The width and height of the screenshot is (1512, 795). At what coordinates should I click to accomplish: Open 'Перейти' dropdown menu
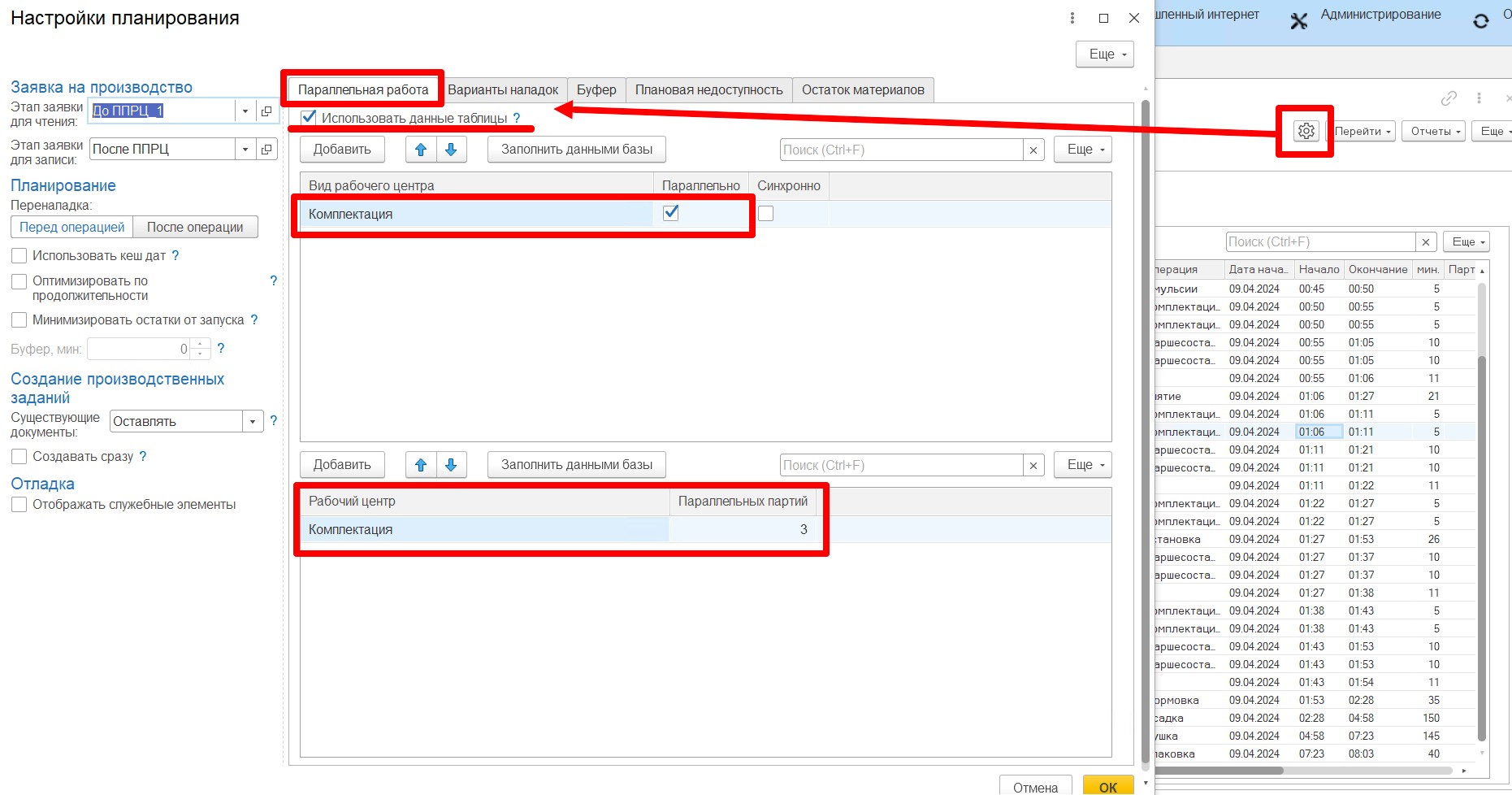pyautogui.click(x=1363, y=132)
